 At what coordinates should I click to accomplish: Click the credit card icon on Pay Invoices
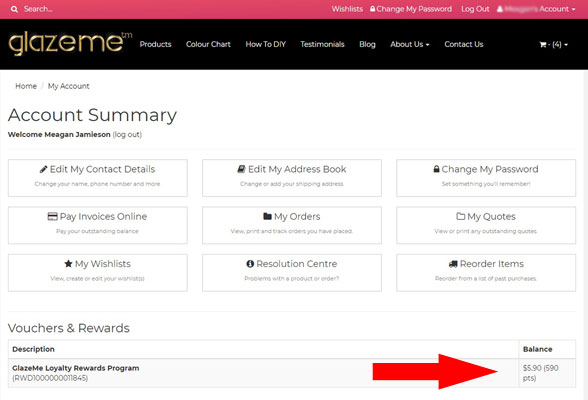[52, 216]
